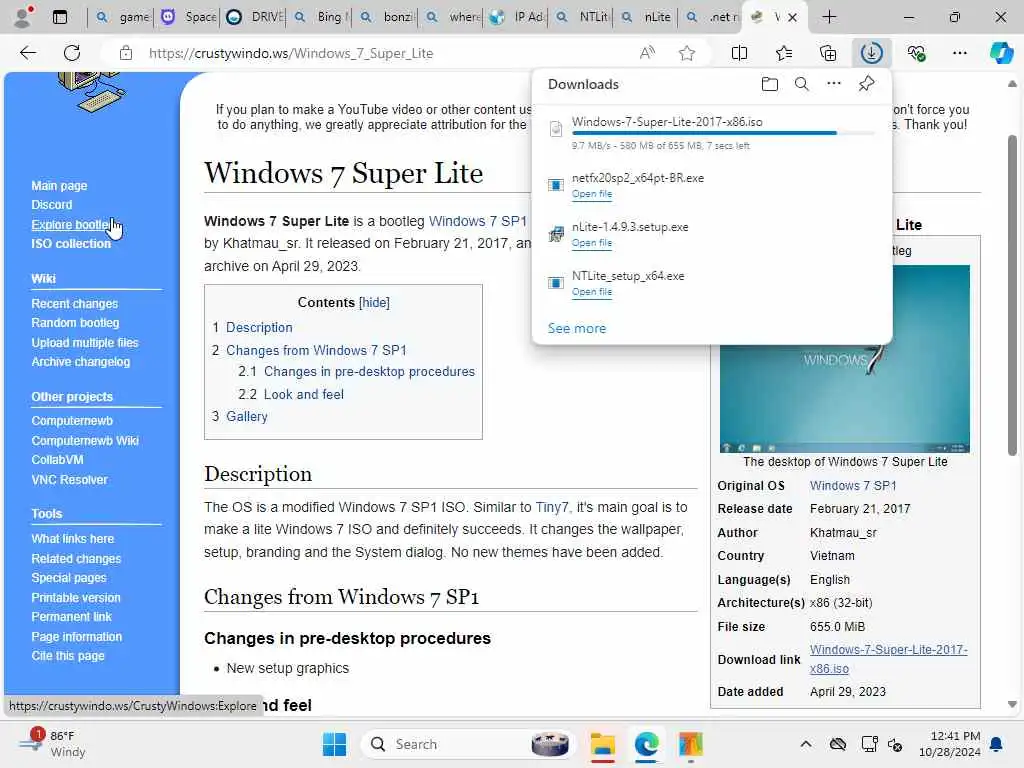Open the Favorites list icon

[x=784, y=53]
